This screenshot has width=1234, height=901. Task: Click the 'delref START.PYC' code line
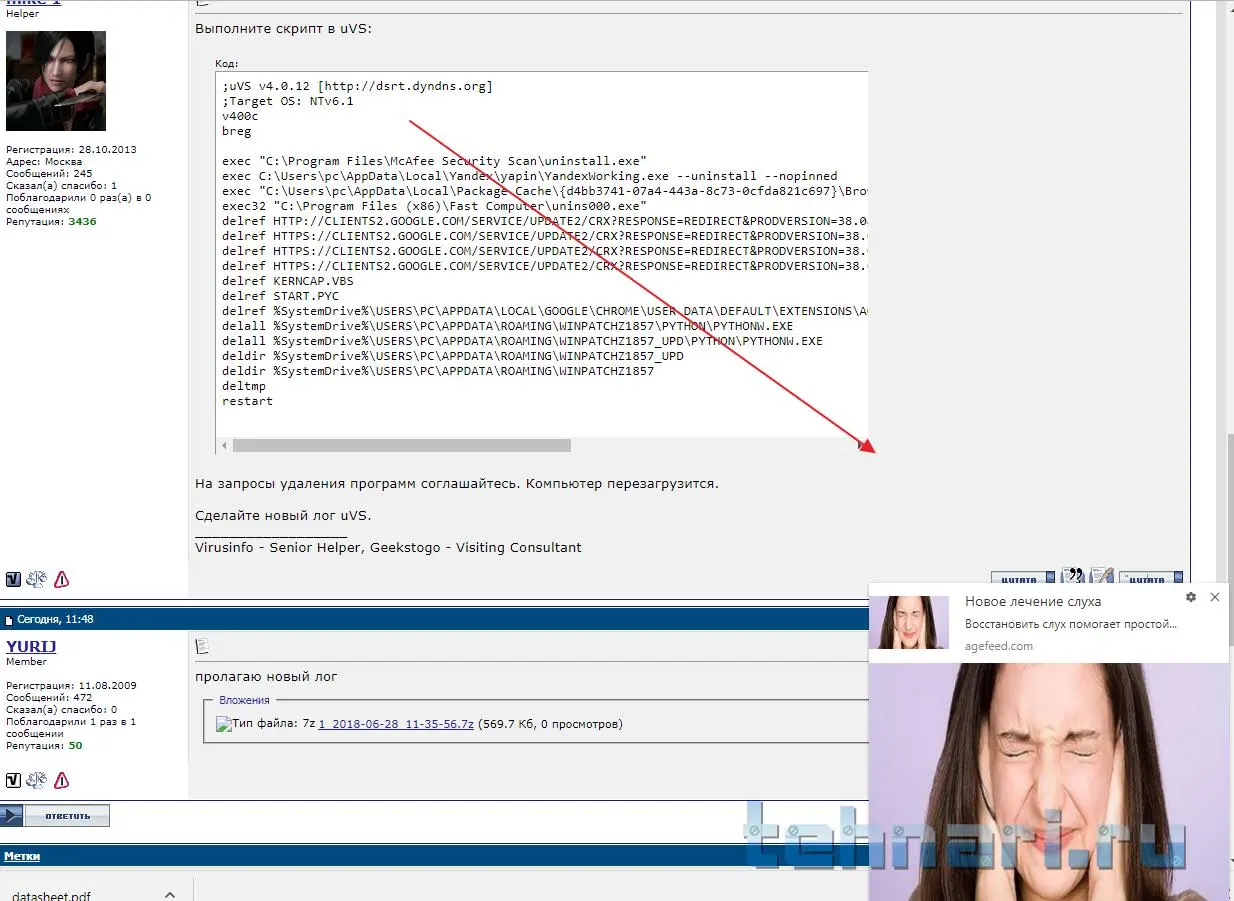280,296
